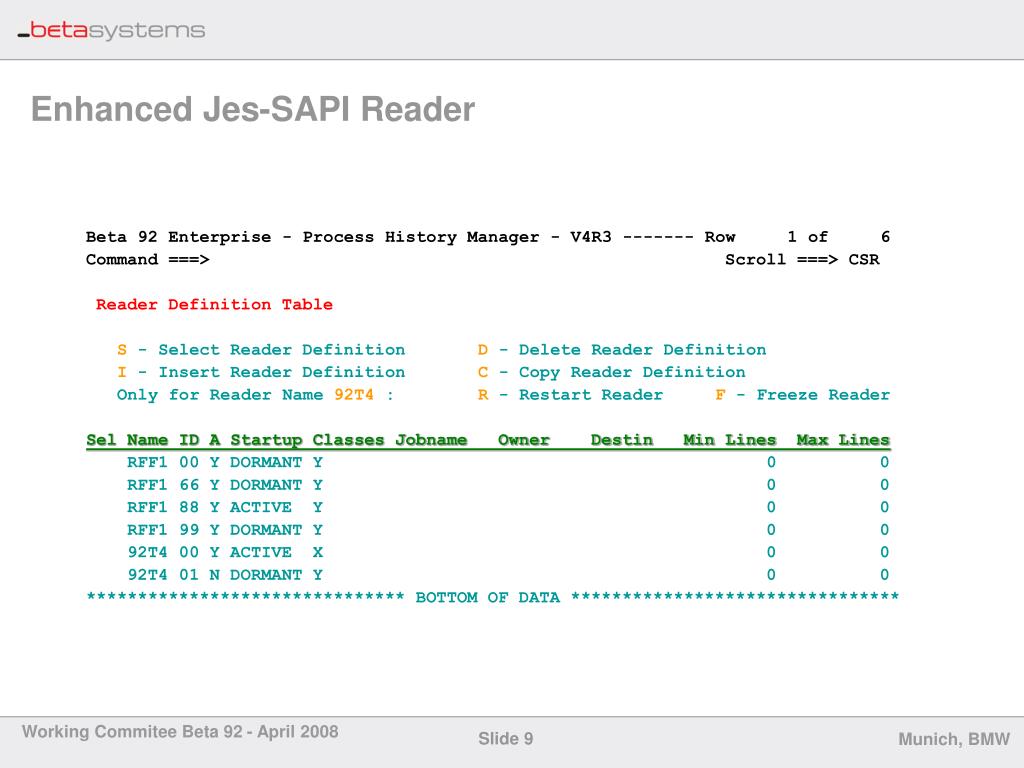Viewport: 1024px width, 768px height.
Task: Click 'S - Select Reader Definition' option
Action: click(261, 349)
